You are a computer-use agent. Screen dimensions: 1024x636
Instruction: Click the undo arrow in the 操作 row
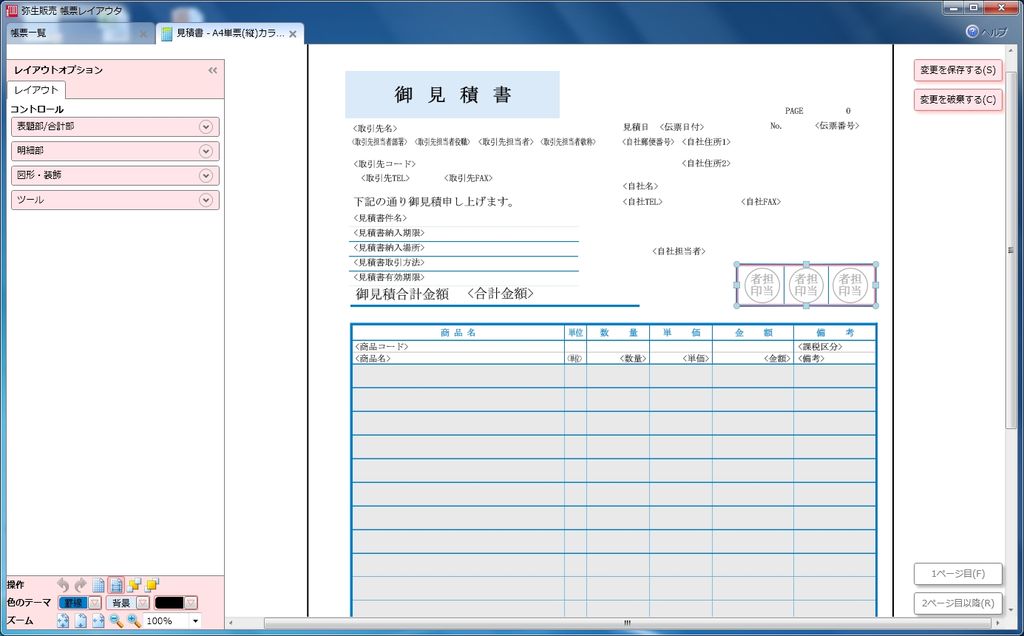[x=63, y=584]
